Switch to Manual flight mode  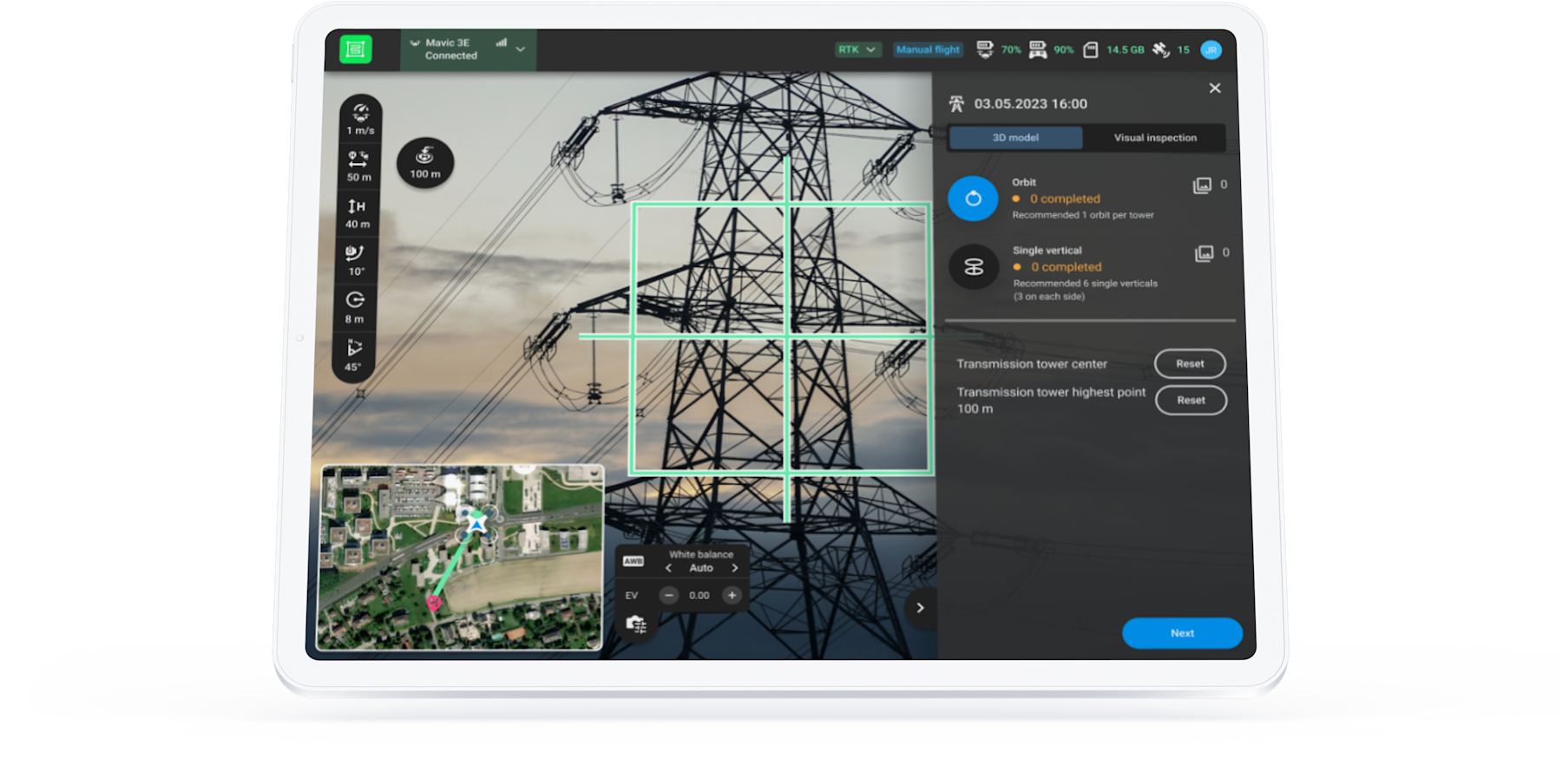click(928, 49)
